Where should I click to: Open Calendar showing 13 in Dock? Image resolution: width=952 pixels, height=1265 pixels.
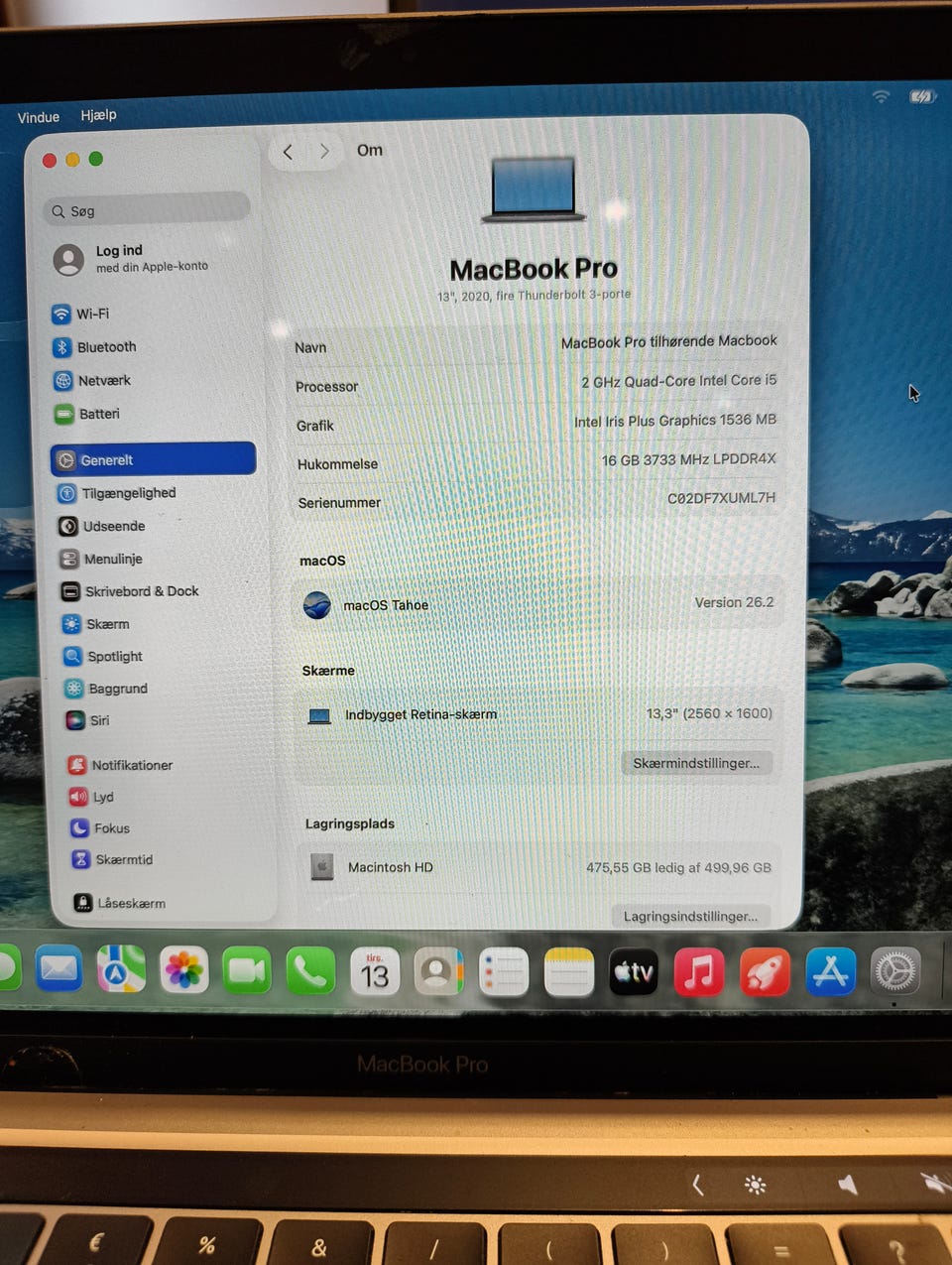374,973
